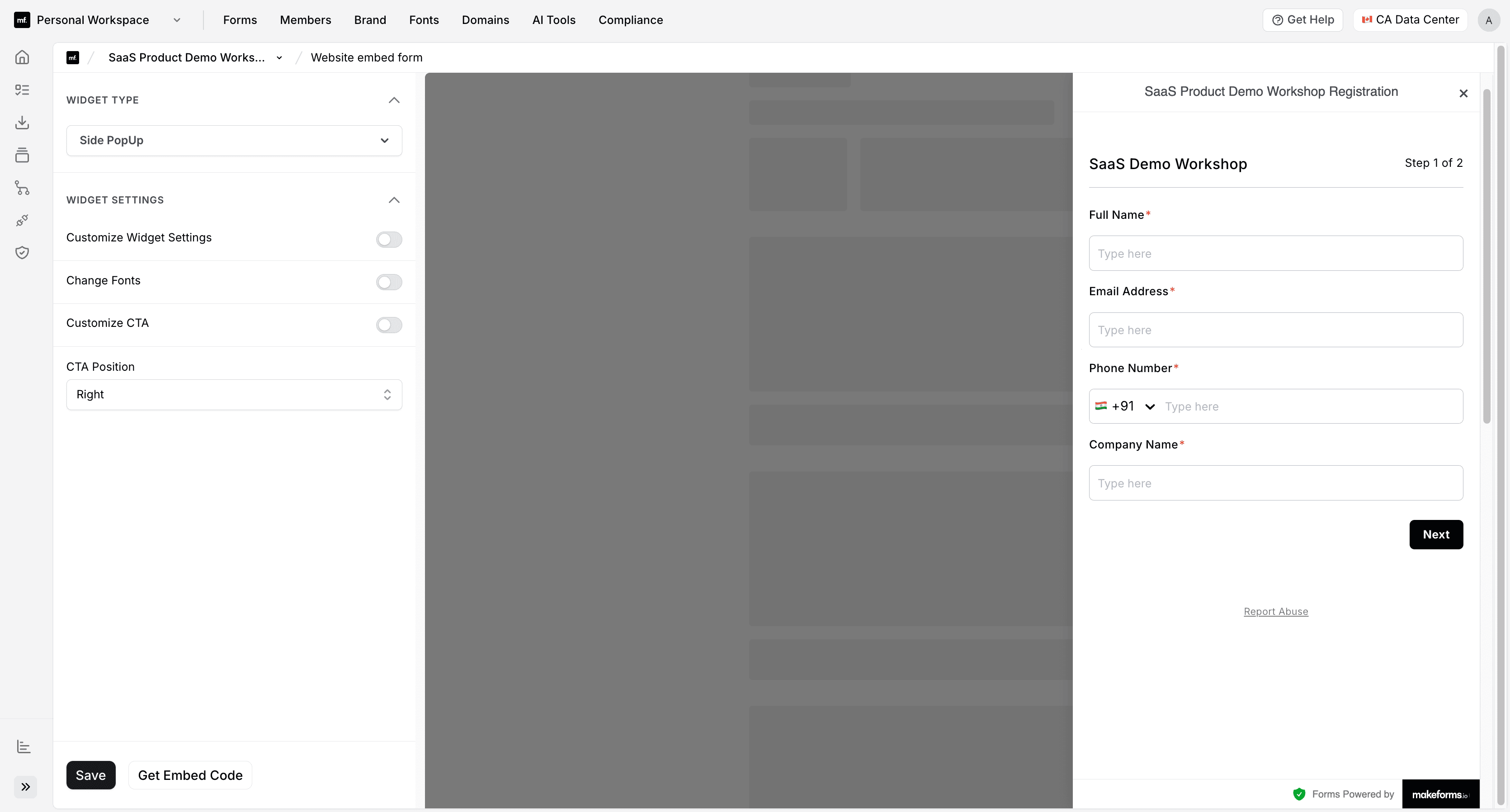Open the security shield icon in sidebar

pyautogui.click(x=22, y=253)
